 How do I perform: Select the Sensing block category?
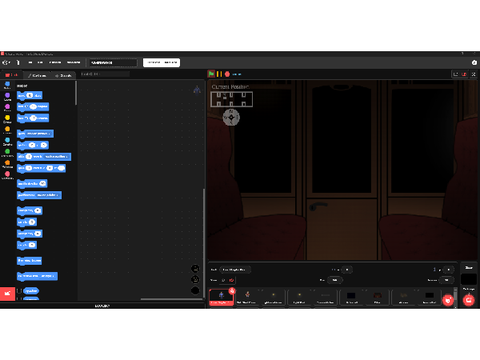pyautogui.click(x=7, y=141)
